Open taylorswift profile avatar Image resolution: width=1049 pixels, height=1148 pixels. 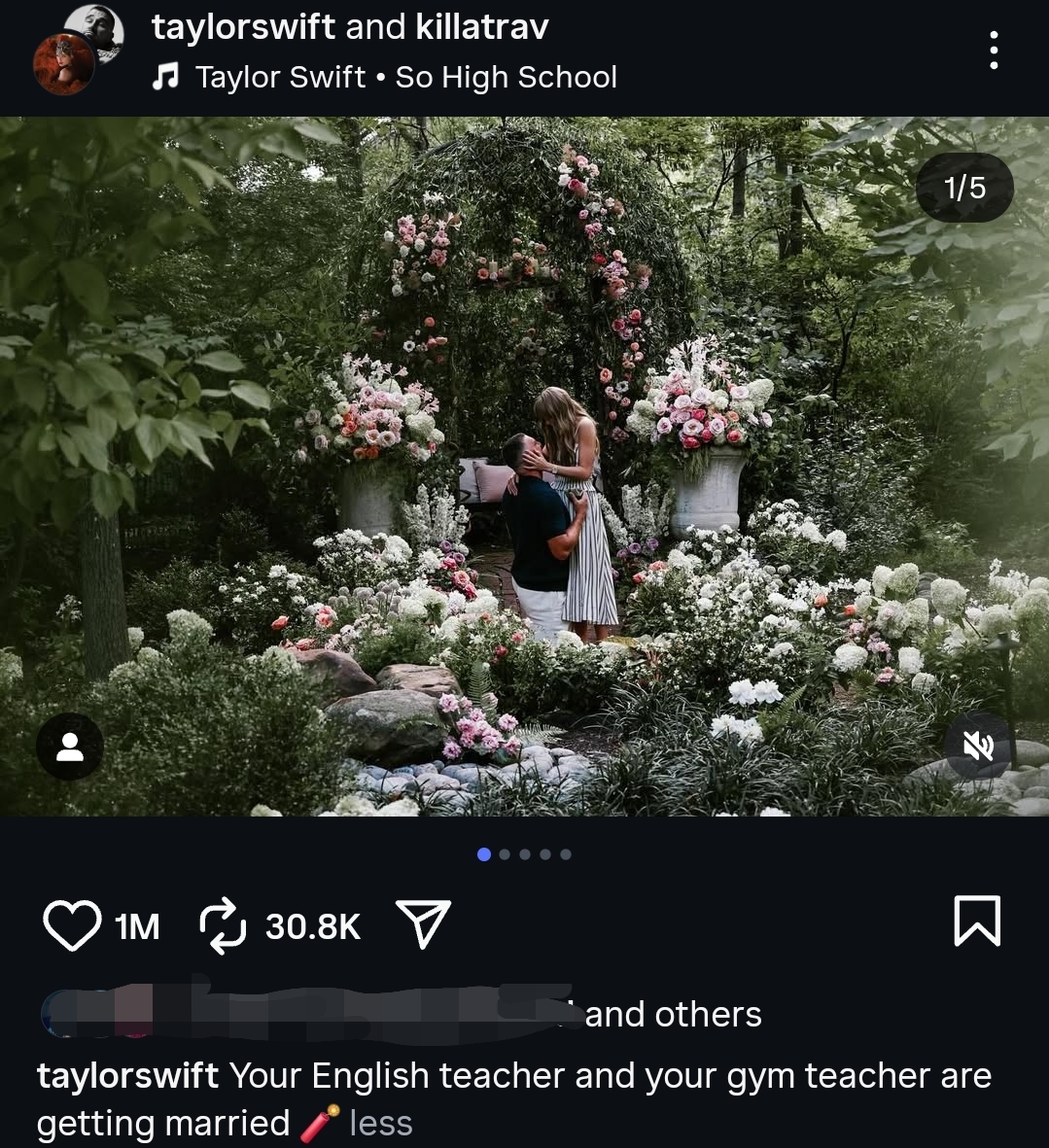point(64,65)
